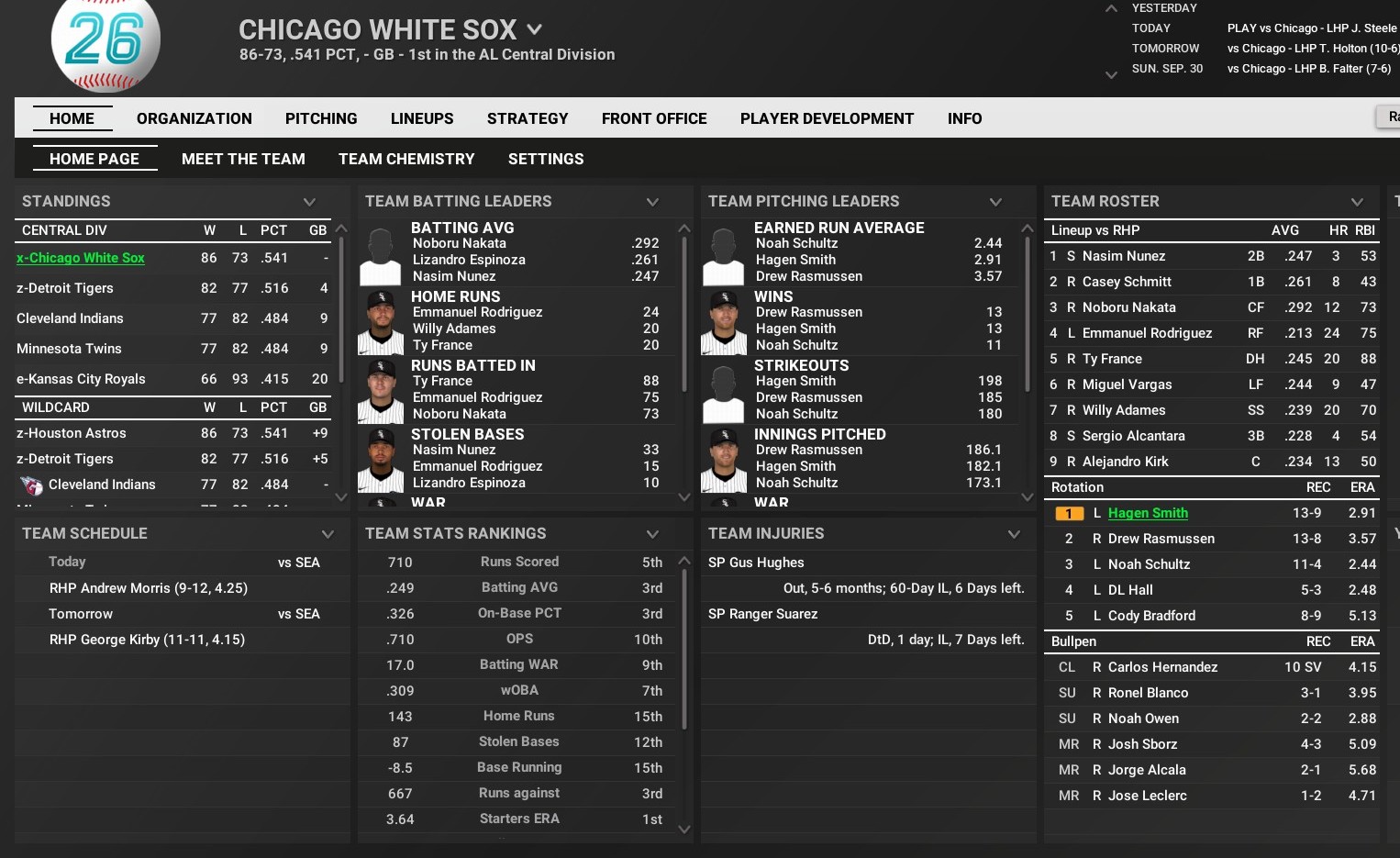Click the Wins leader player photo
This screenshot has width=1400, height=858.
pos(724,322)
